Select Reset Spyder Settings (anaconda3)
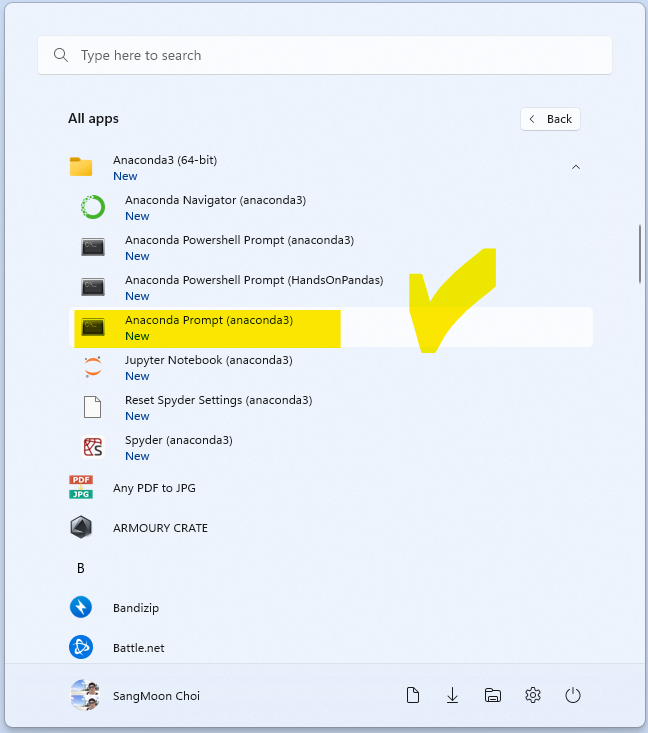Image resolution: width=648 pixels, height=733 pixels. (x=331, y=407)
